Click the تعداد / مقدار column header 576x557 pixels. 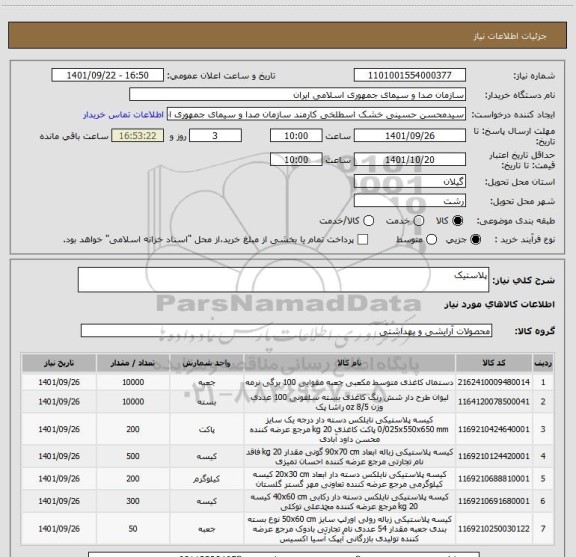point(133,363)
